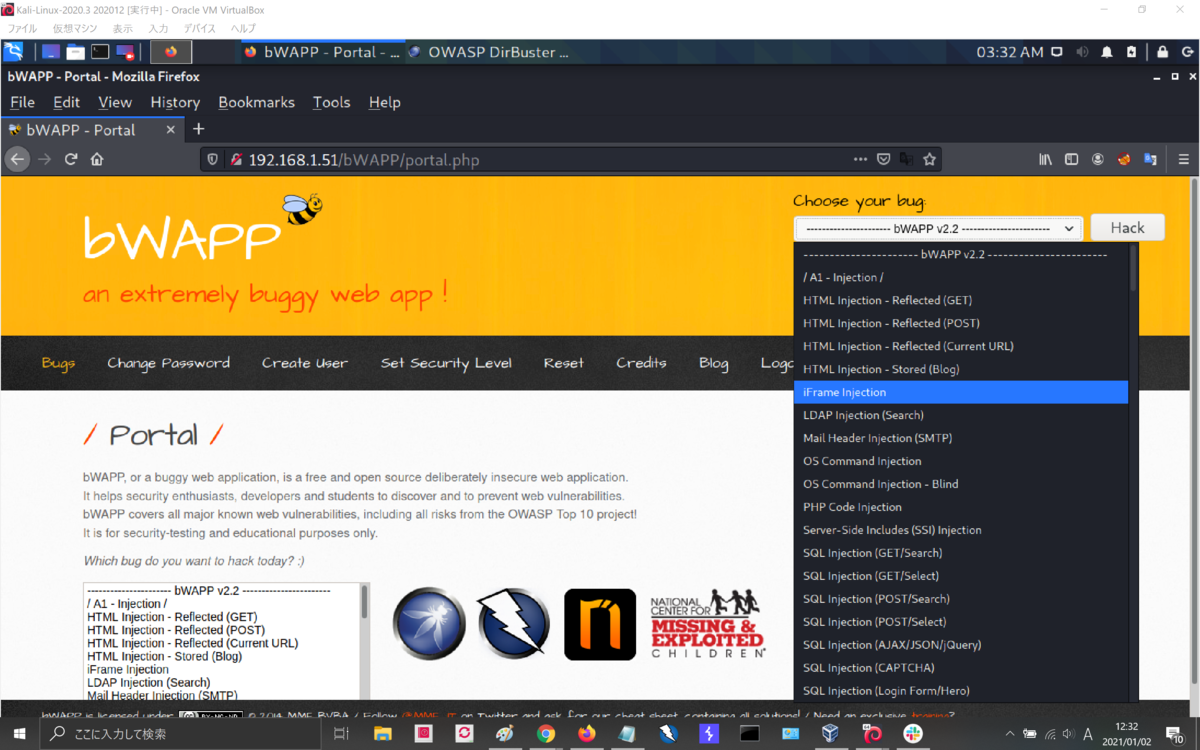The width and height of the screenshot is (1200, 750).
Task: Open the Firefox History menu
Action: tap(175, 102)
